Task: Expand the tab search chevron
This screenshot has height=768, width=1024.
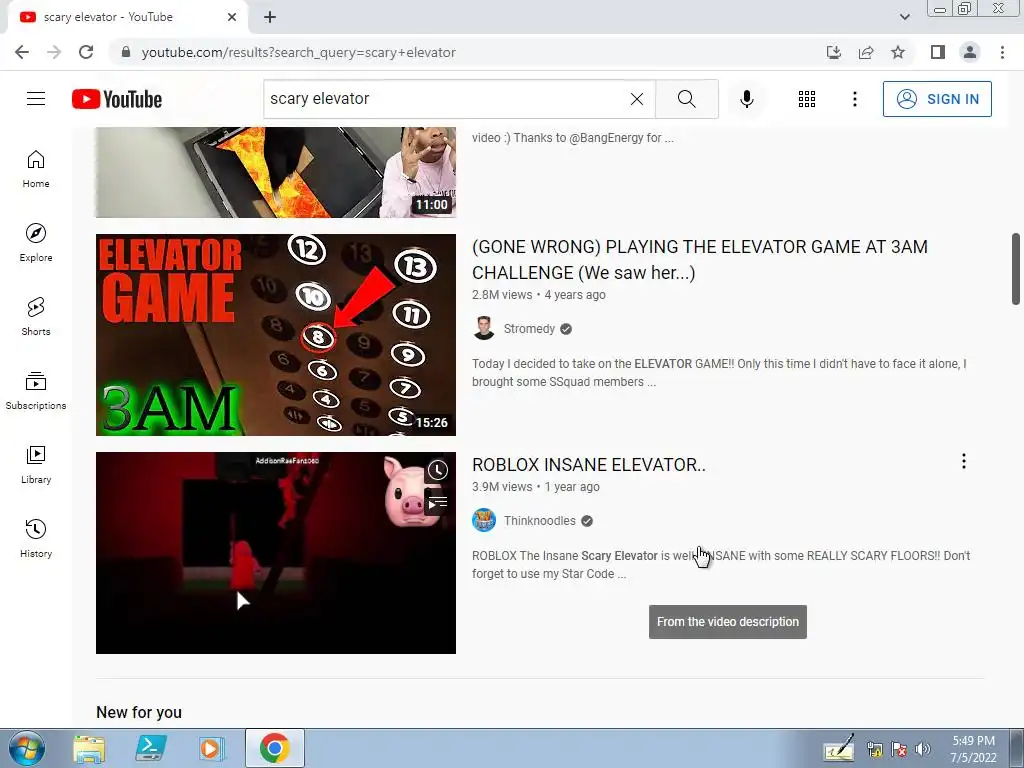Action: [x=904, y=17]
